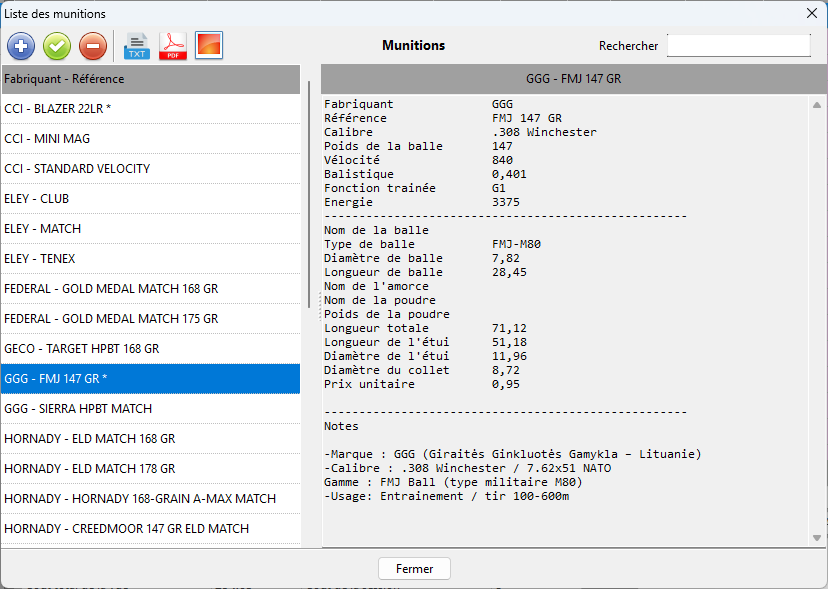The height and width of the screenshot is (589, 828).
Task: Click the Balistique value 0,401
Action: pos(509,174)
